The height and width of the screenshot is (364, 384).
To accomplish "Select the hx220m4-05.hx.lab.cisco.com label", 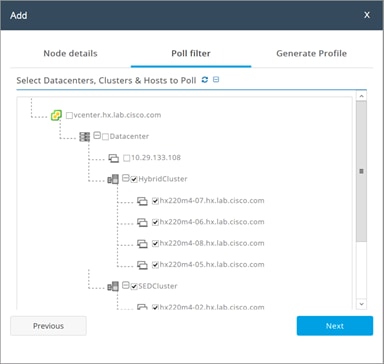I will [212, 265].
